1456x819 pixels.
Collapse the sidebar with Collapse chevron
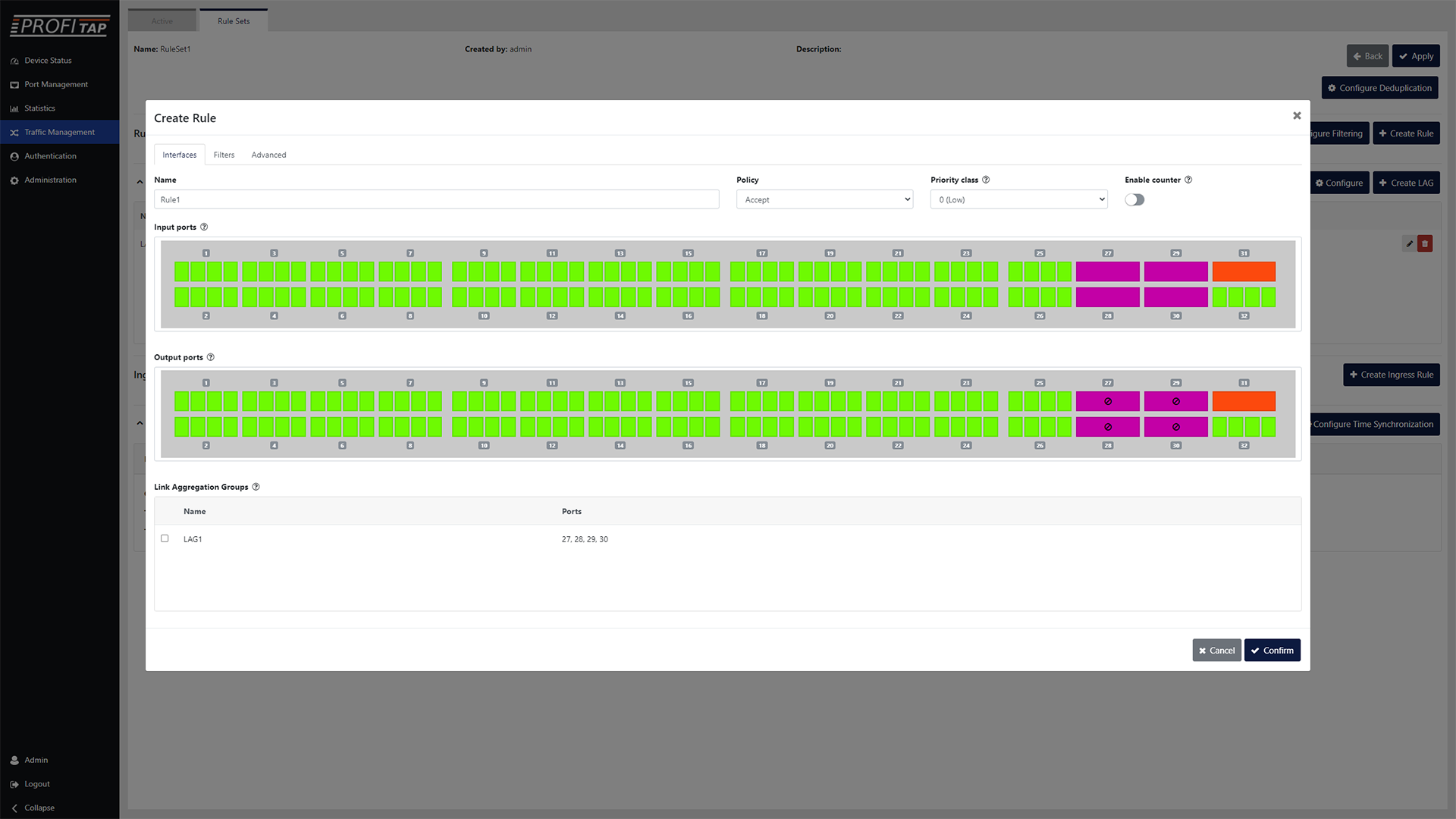coord(15,808)
